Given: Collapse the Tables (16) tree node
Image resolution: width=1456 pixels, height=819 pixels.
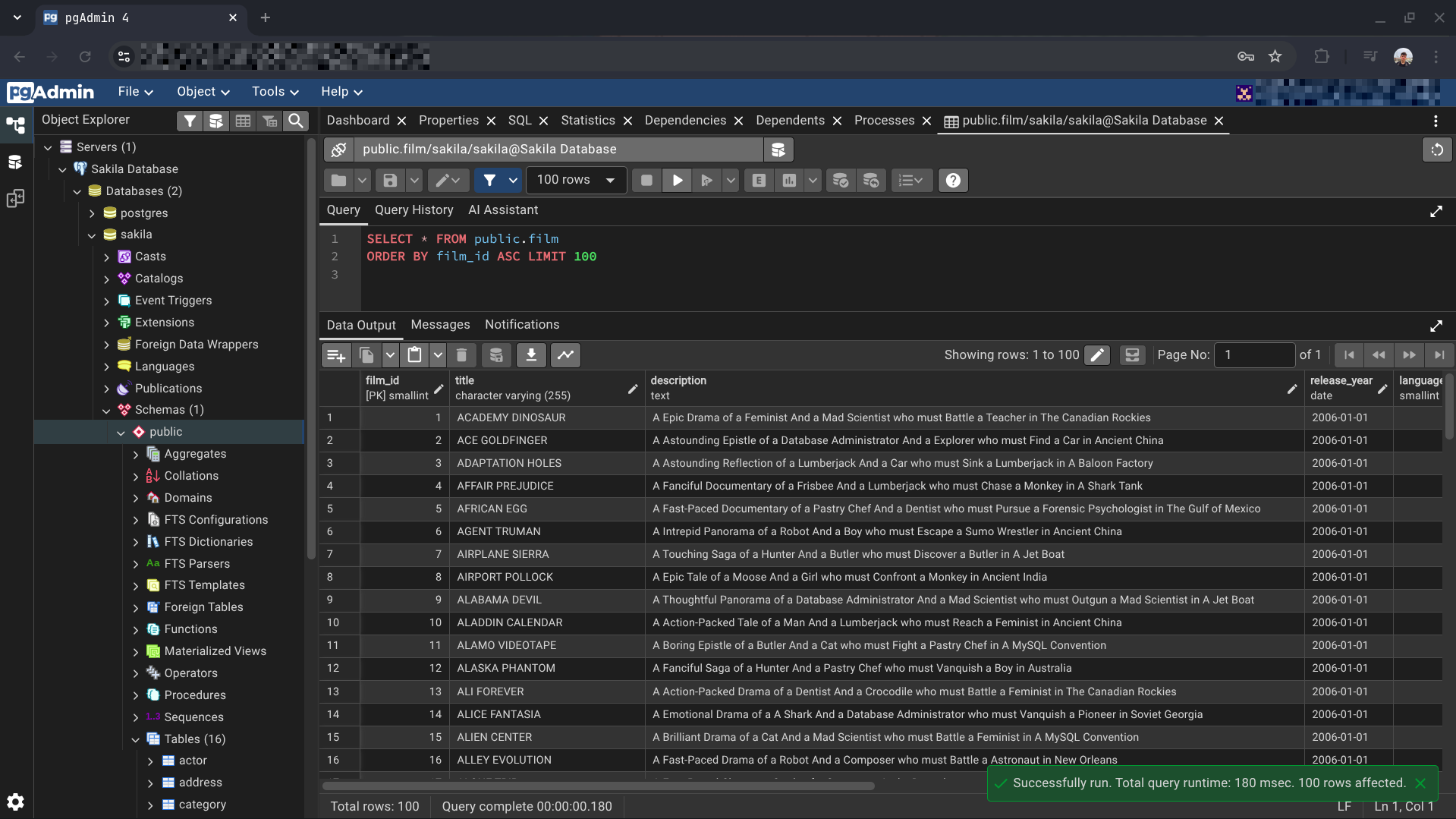Looking at the screenshot, I should (x=136, y=739).
